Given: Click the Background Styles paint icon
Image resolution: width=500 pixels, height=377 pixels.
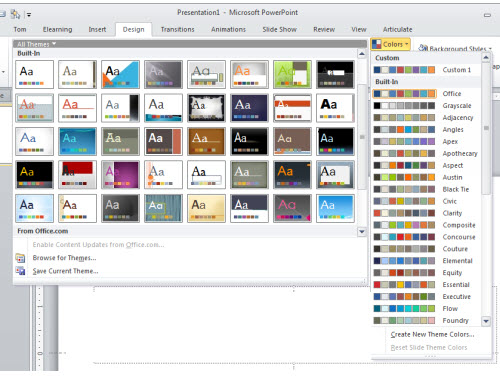Looking at the screenshot, I should (x=423, y=48).
